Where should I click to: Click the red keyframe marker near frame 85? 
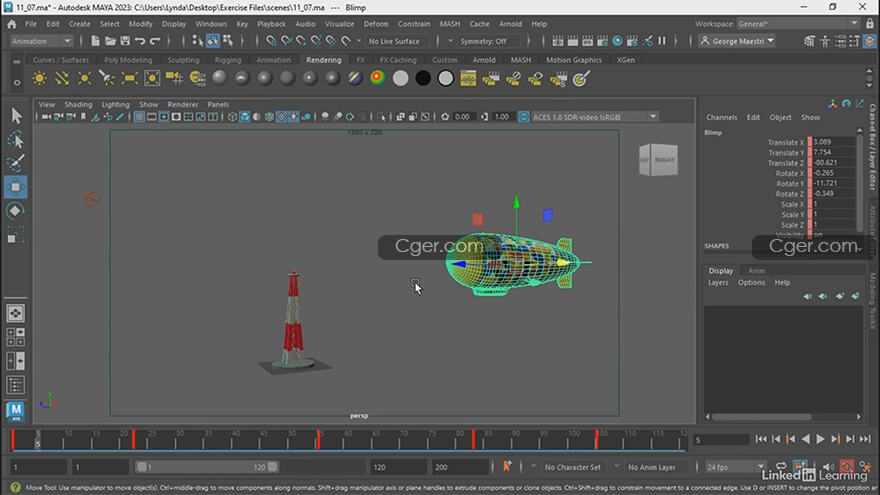pos(474,439)
